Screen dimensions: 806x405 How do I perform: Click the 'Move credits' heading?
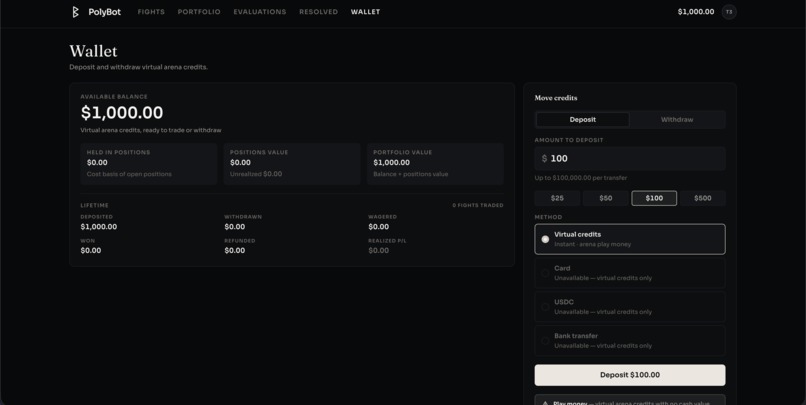point(556,98)
